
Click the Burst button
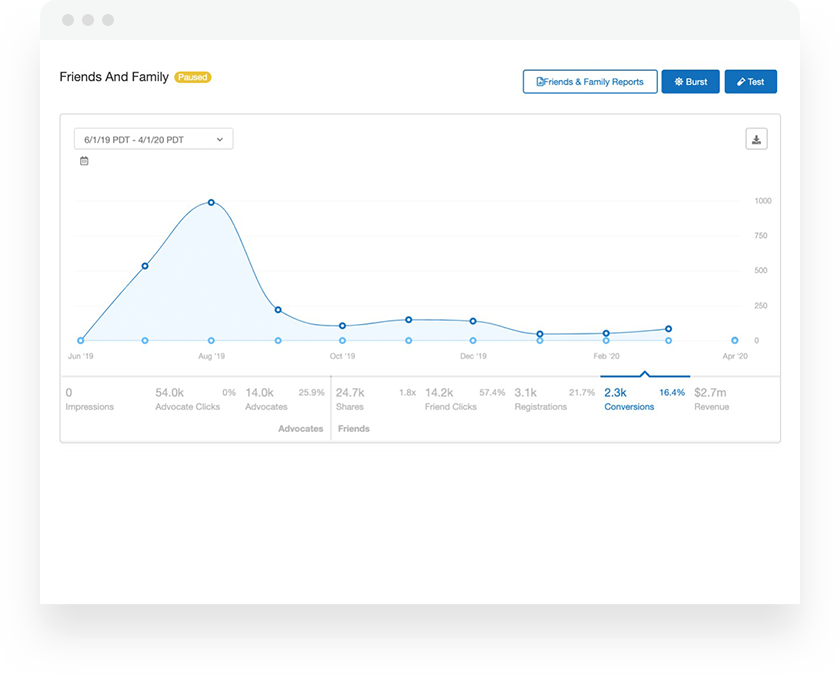click(x=690, y=82)
